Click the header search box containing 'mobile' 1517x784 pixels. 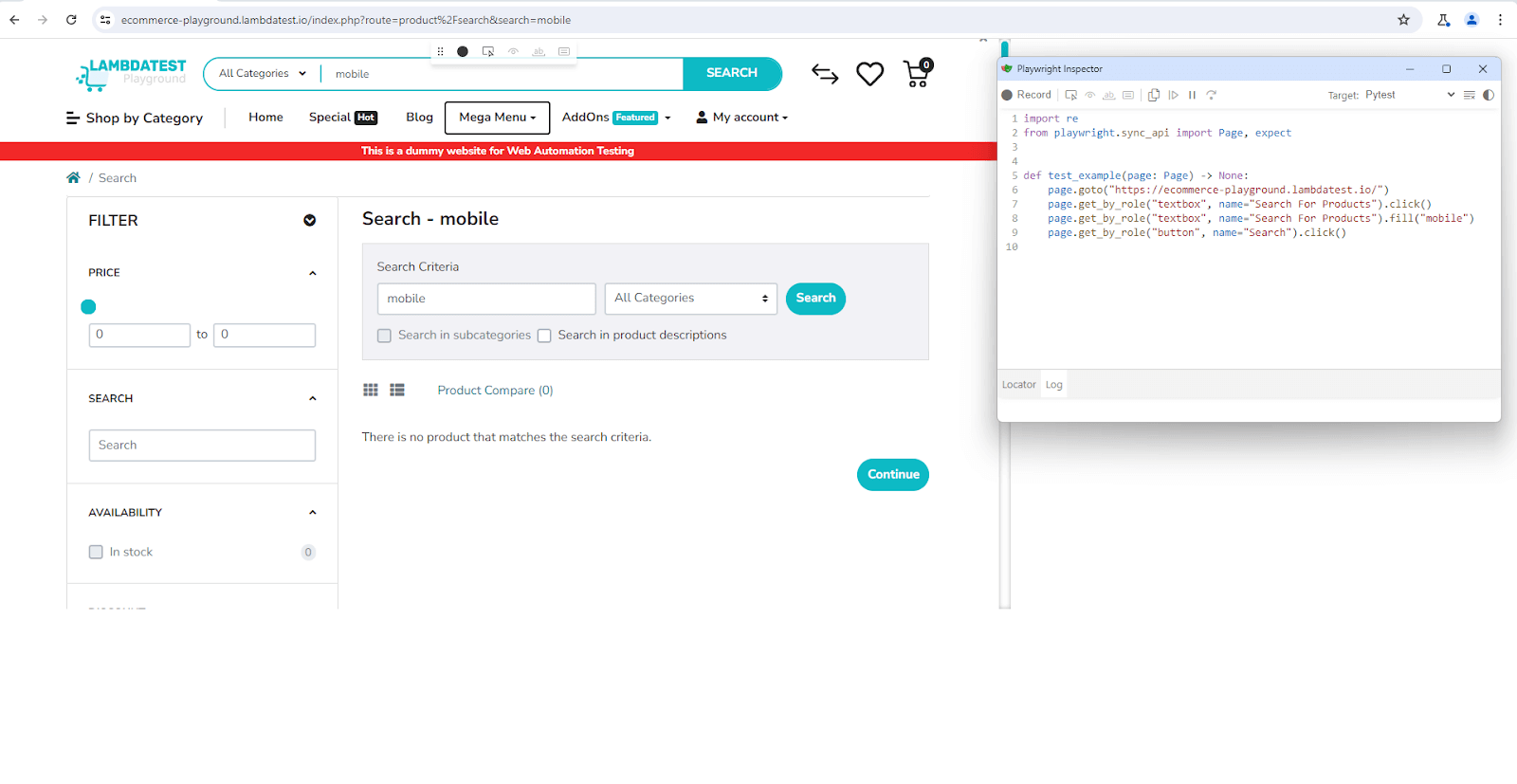coord(502,74)
